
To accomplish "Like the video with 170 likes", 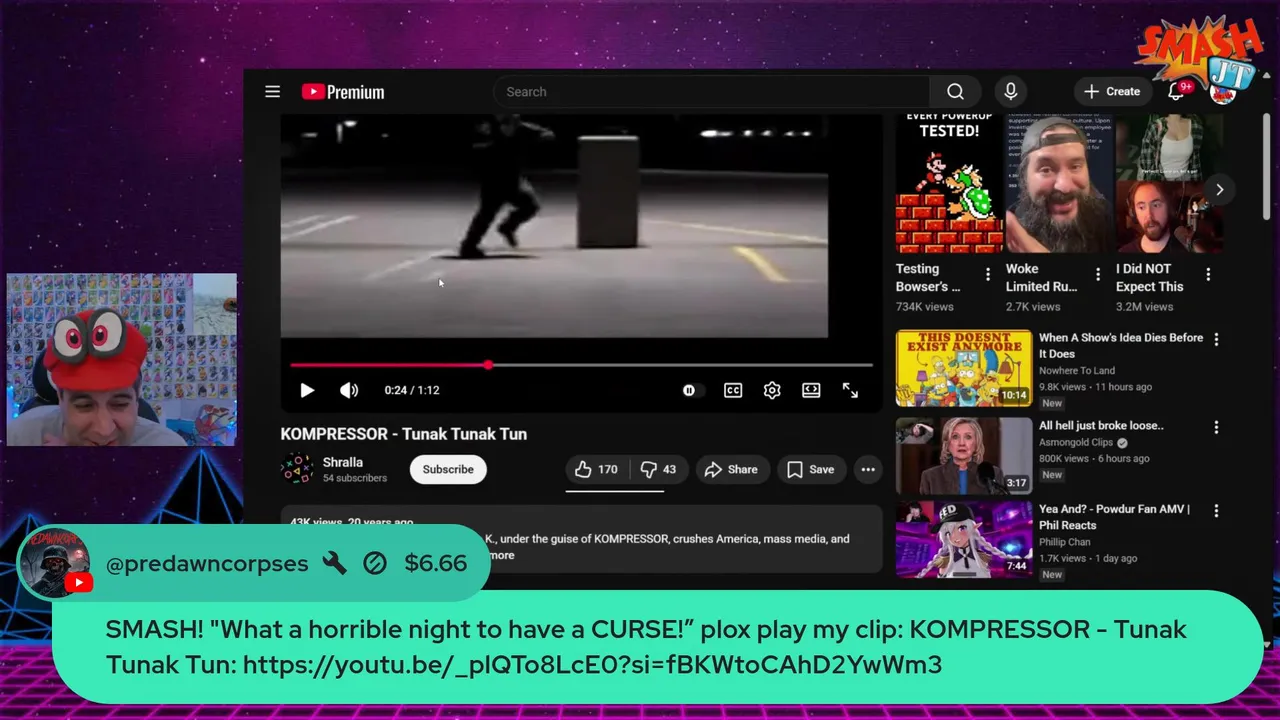I will click(x=597, y=470).
